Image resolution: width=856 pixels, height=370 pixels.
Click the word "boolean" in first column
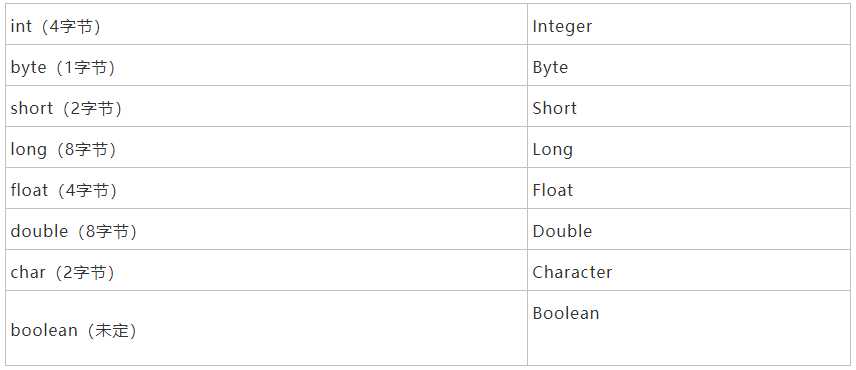(x=44, y=330)
